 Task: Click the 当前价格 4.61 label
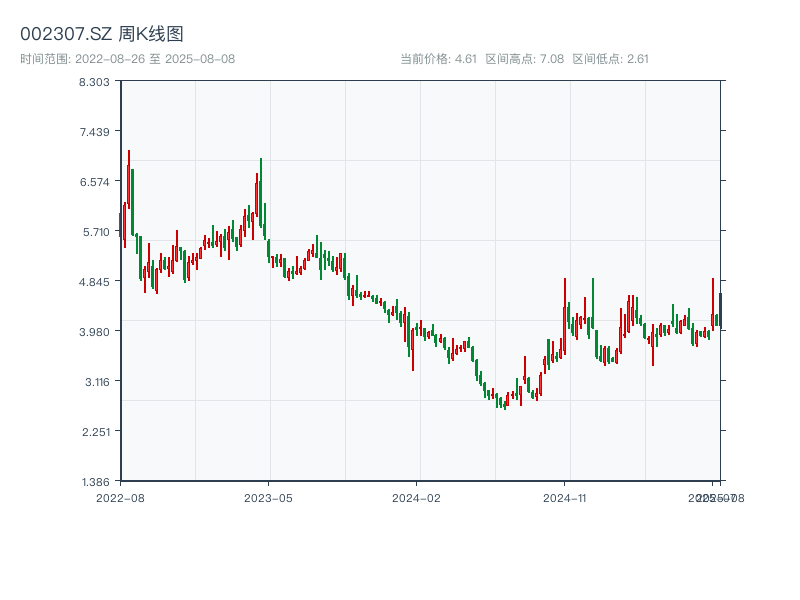[x=438, y=59]
